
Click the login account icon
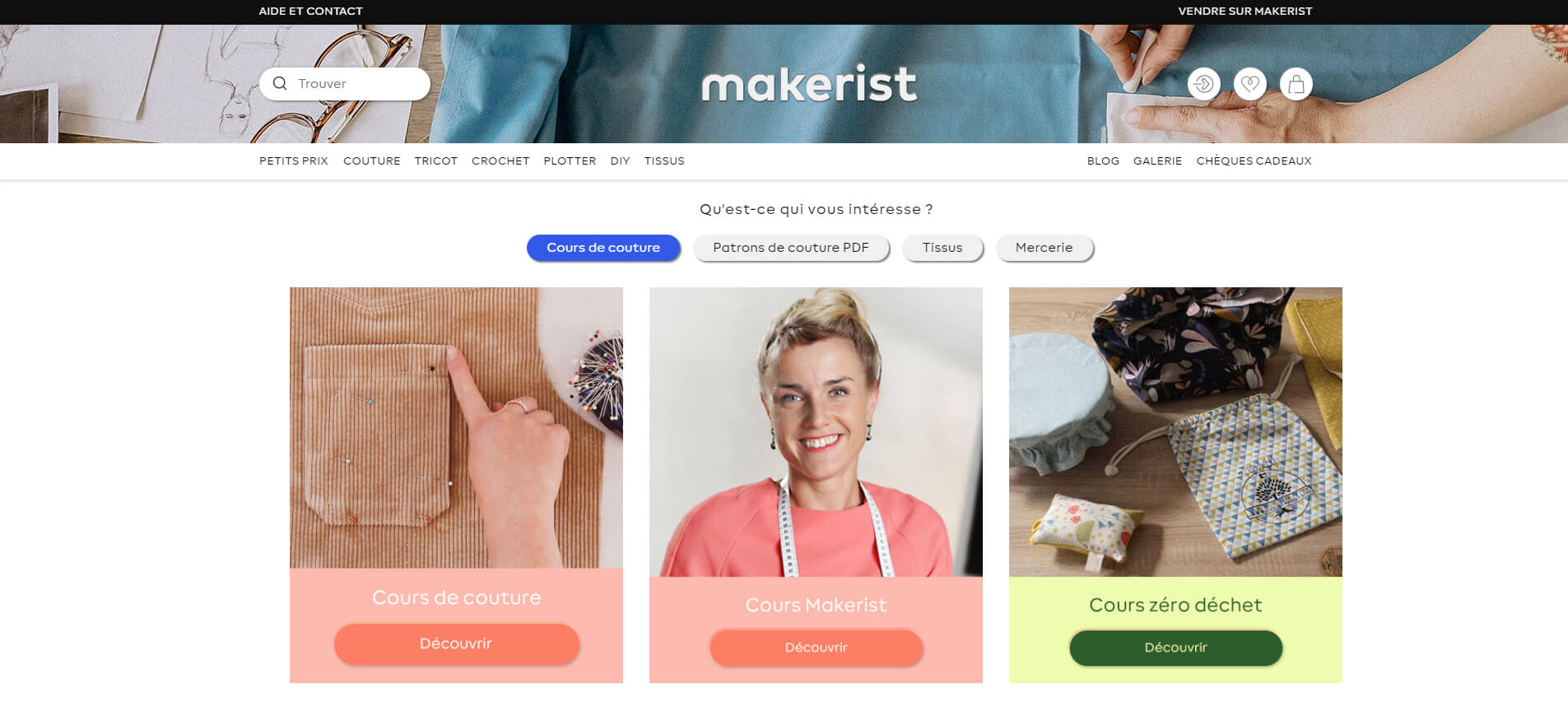pos(1203,84)
